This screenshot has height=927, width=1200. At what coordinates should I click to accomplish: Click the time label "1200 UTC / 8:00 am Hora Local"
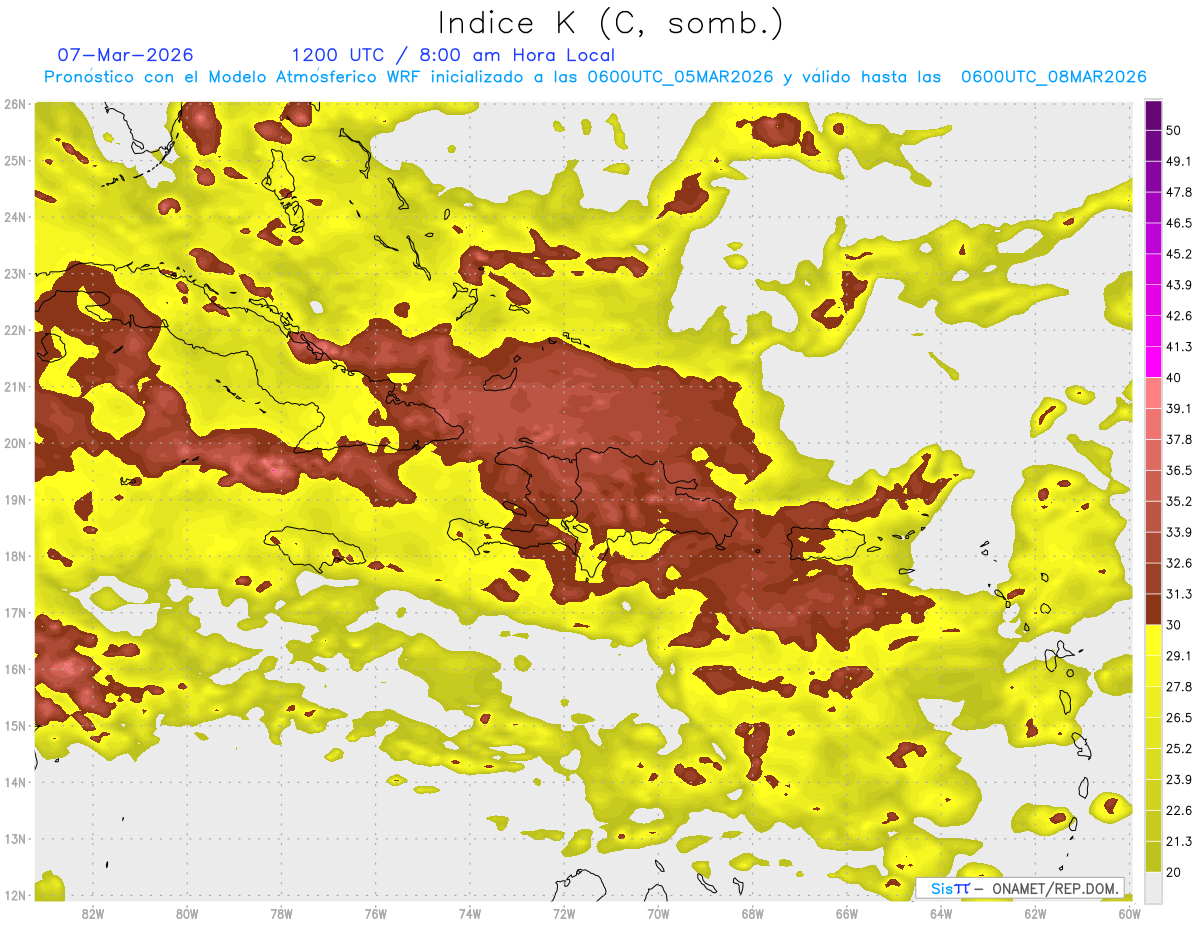[x=453, y=55]
